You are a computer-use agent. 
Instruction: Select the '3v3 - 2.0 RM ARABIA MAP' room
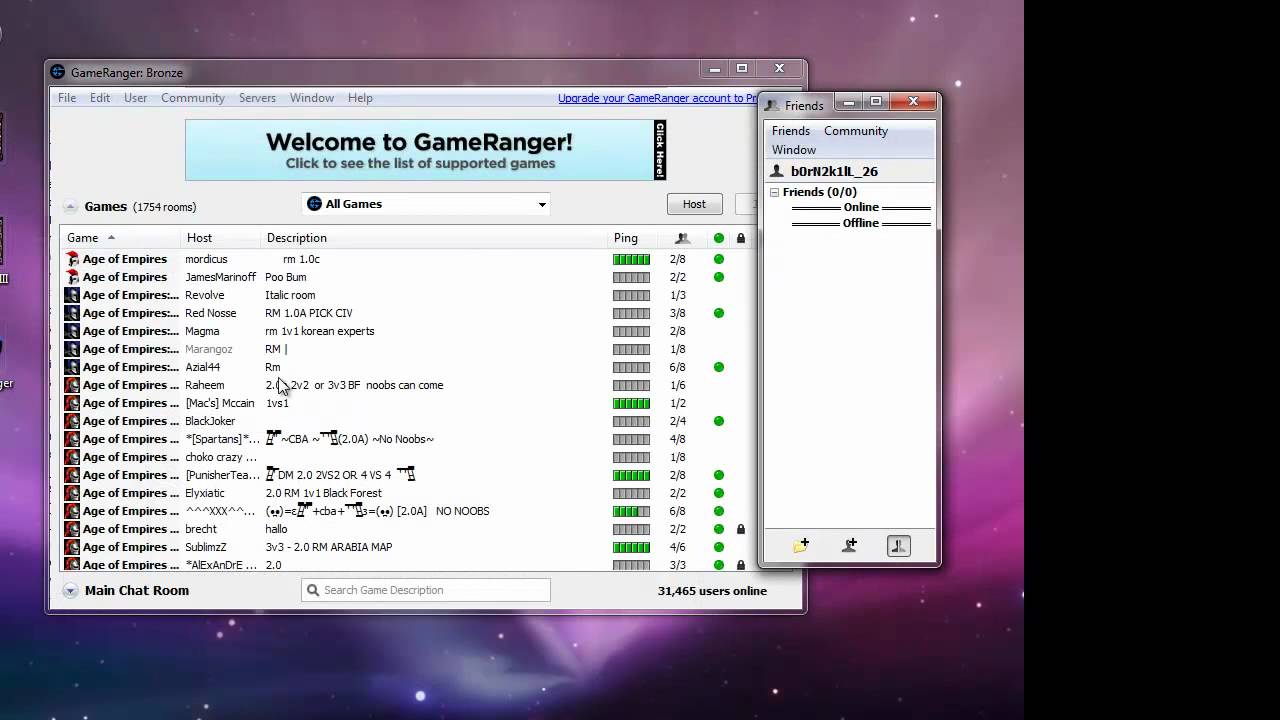pos(329,547)
